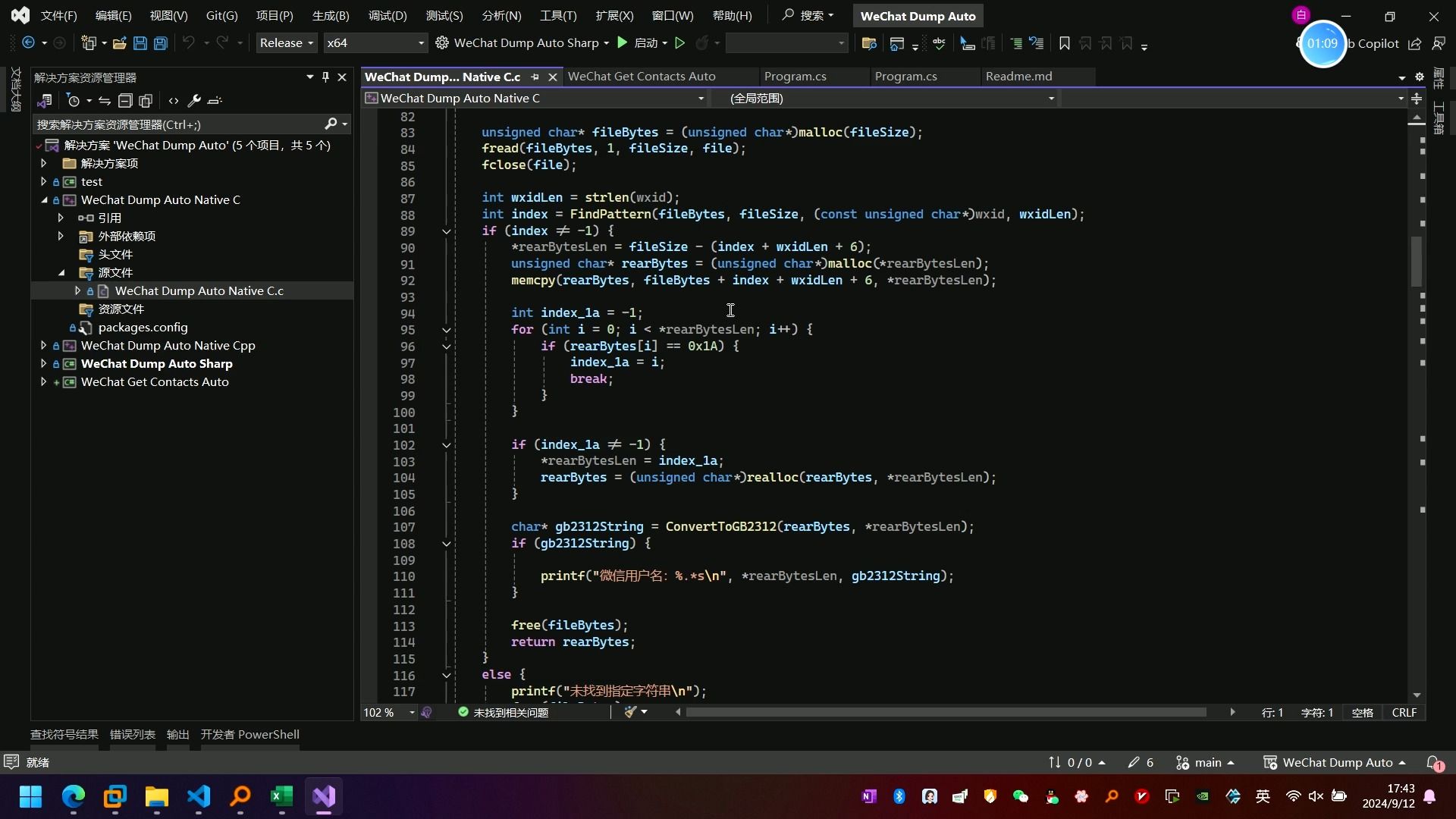Toggle auto-hide pin for Solution Explorer
Screen dimensions: 1456x819
tap(325, 77)
